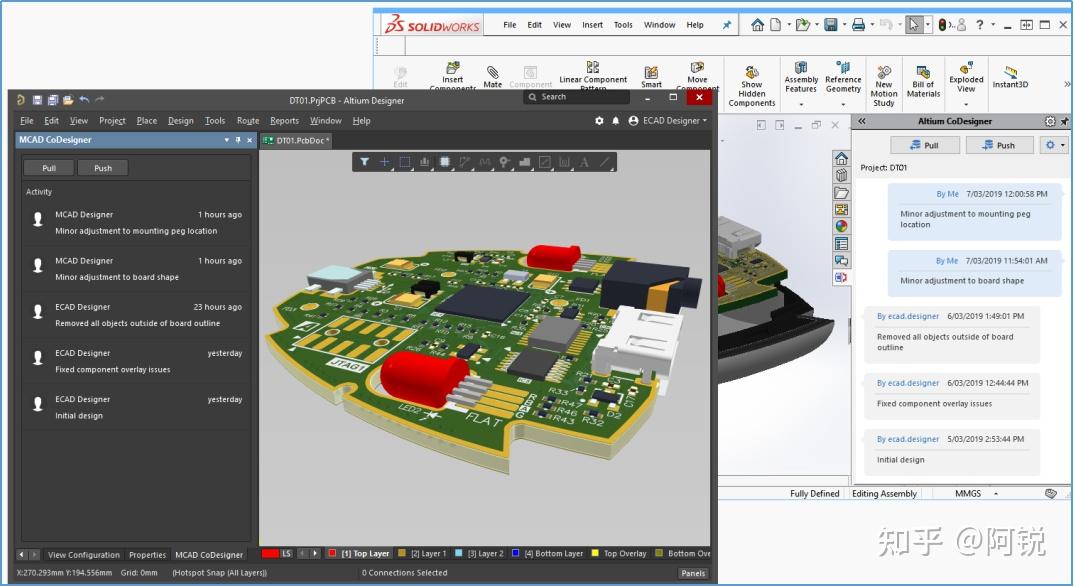The height and width of the screenshot is (586, 1074).
Task: Click the New Motion Study icon
Action: coord(884,71)
